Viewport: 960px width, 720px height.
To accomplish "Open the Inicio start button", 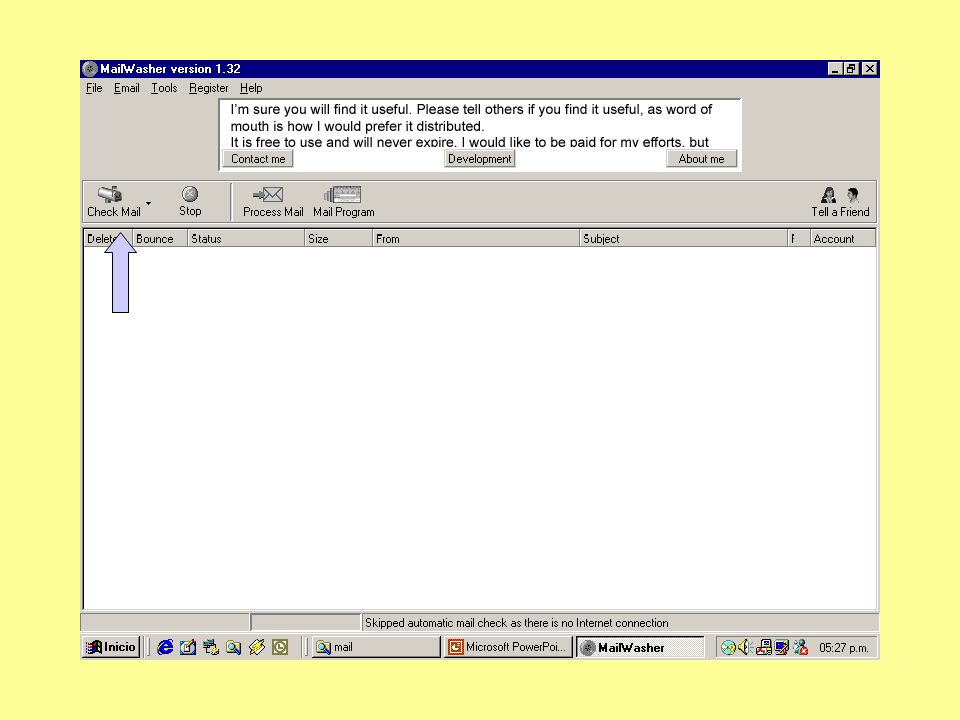I will (111, 647).
